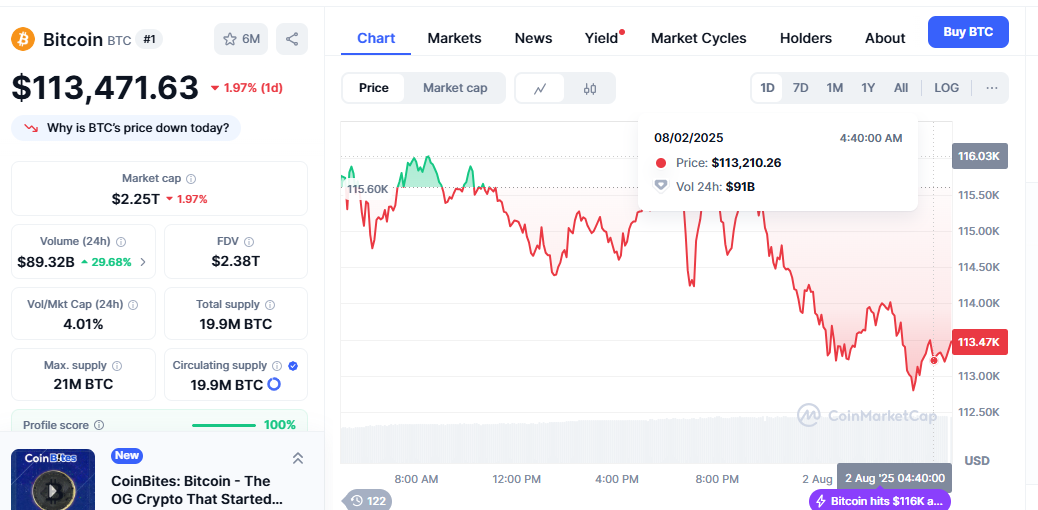Click the Profile score progress bar
The image size is (1038, 510).
pyautogui.click(x=224, y=425)
